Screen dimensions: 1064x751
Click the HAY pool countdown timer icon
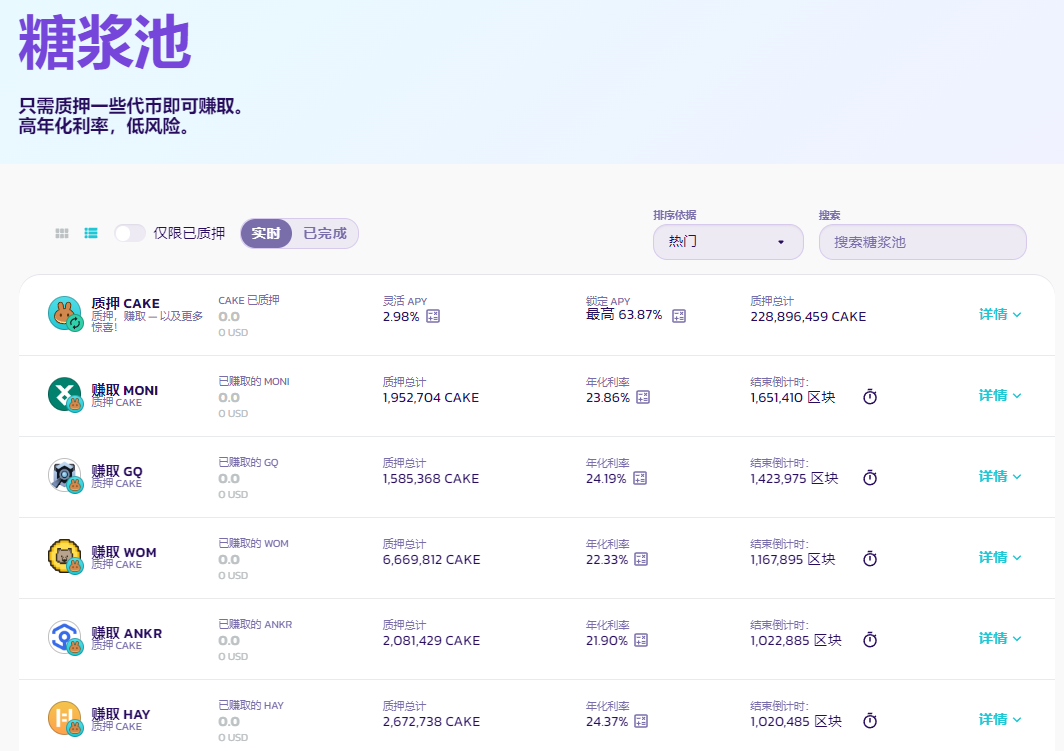870,720
